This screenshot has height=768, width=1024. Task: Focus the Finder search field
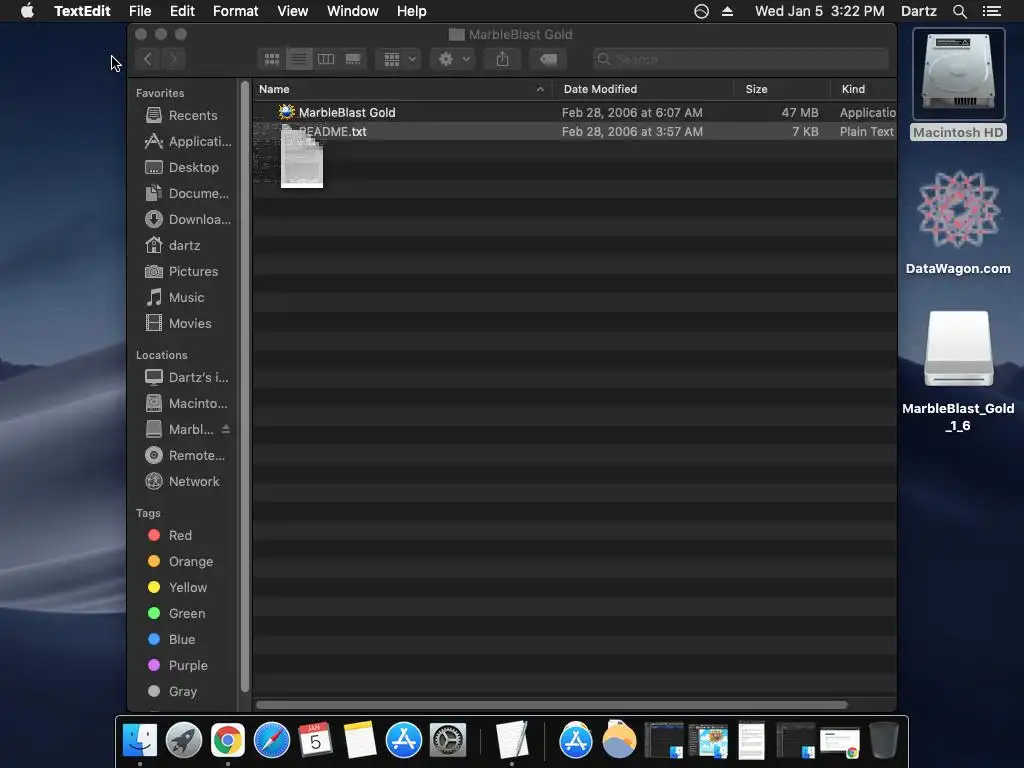741,59
